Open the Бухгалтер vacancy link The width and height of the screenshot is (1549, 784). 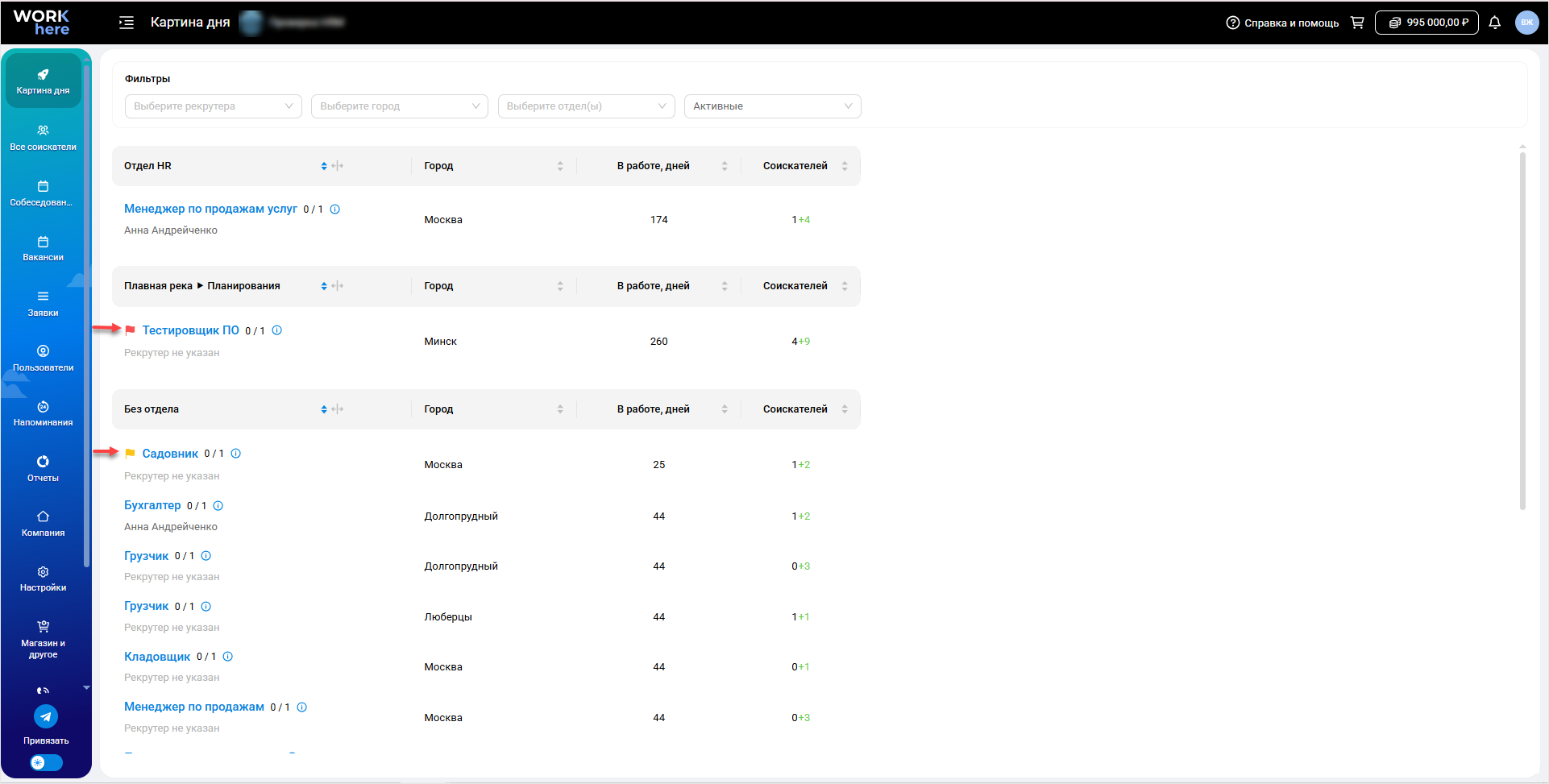point(152,505)
